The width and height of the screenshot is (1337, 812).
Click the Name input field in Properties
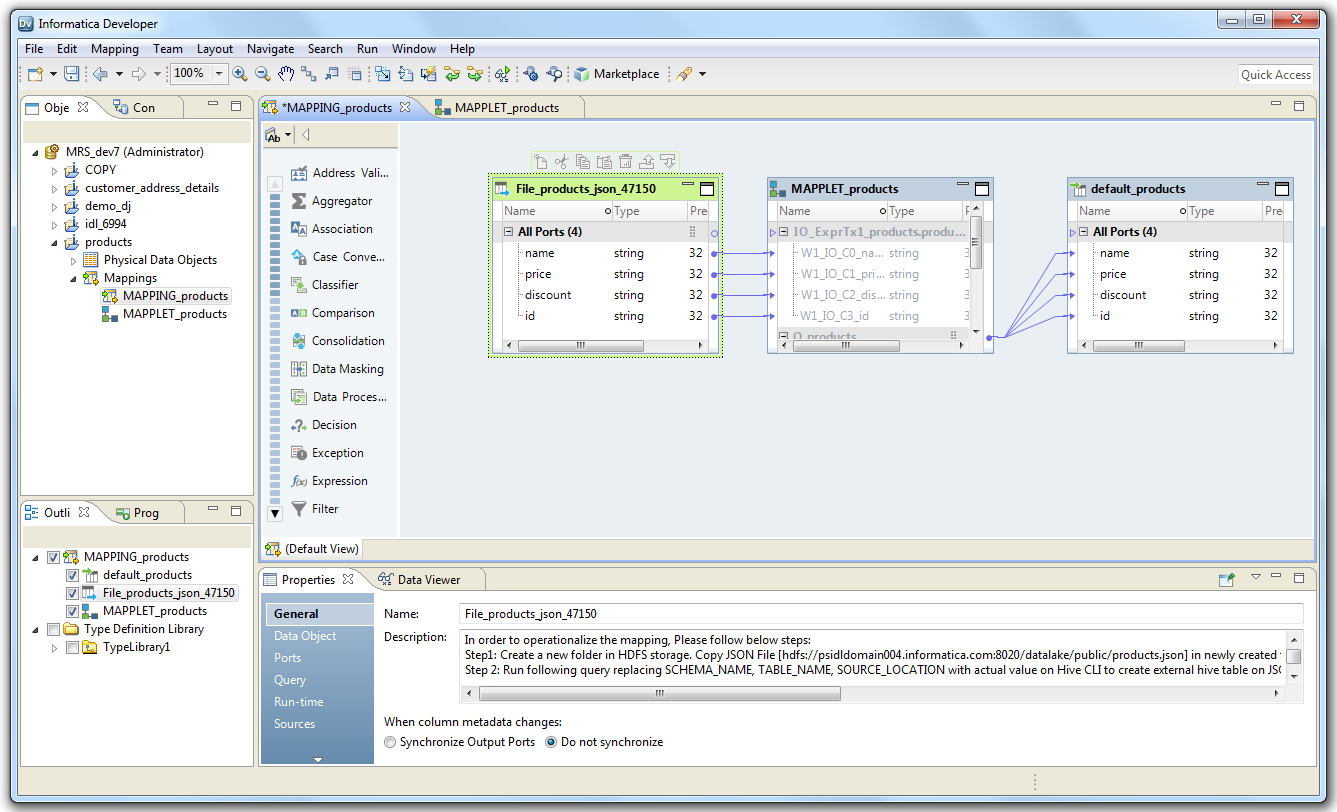coord(881,614)
